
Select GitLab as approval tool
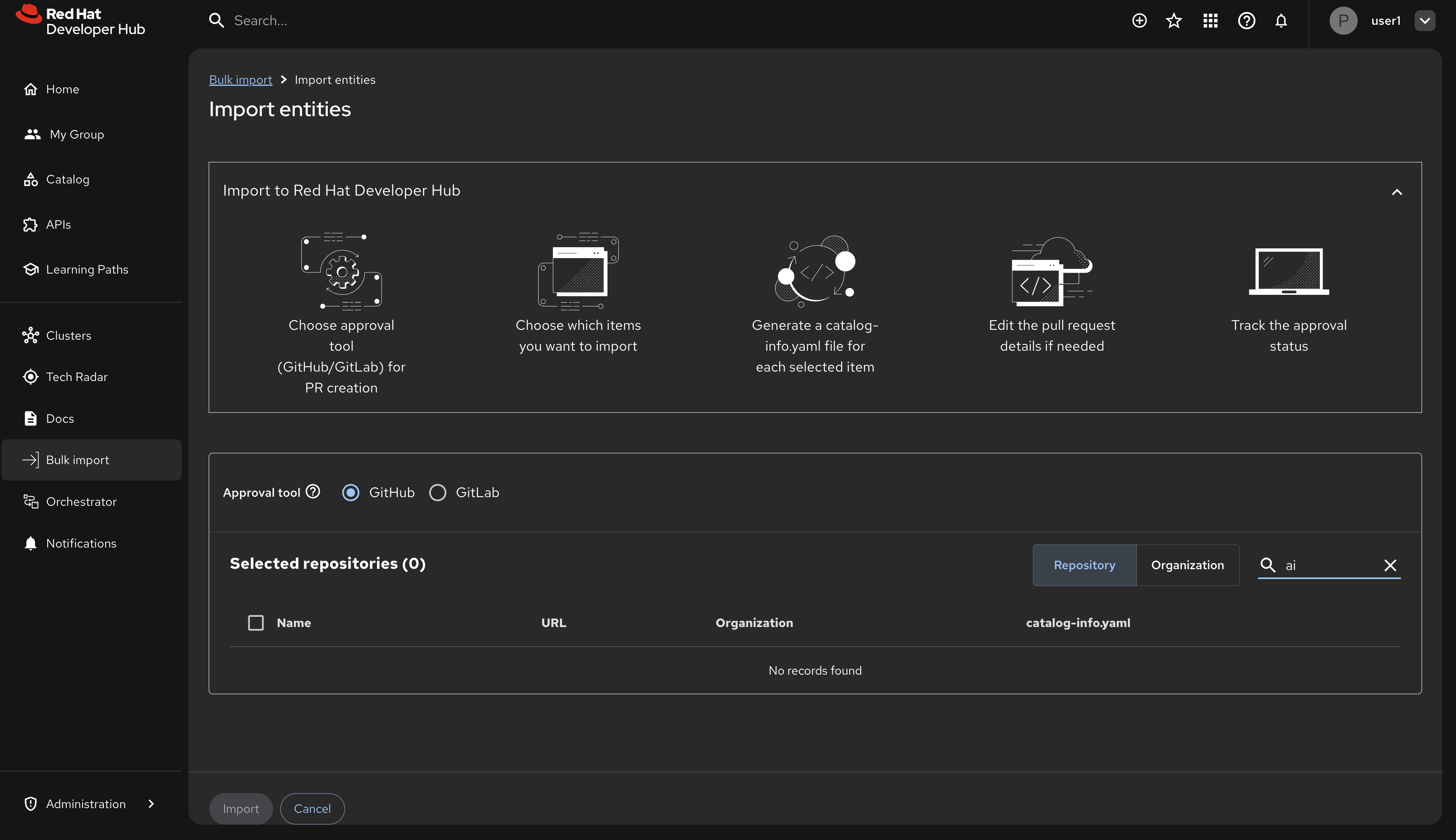438,493
